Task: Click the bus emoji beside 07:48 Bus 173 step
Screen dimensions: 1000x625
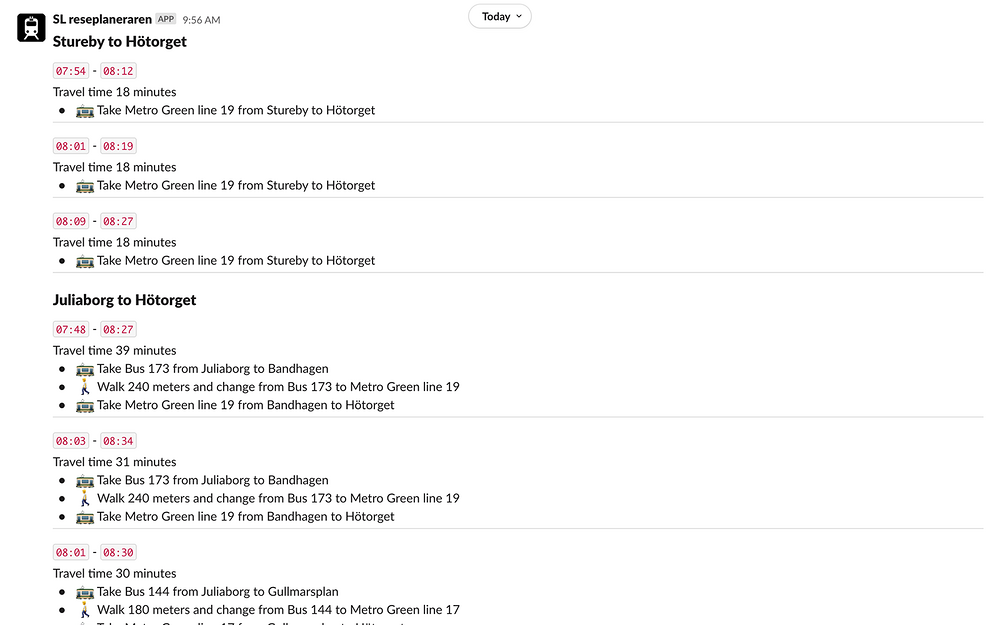Action: tap(85, 369)
